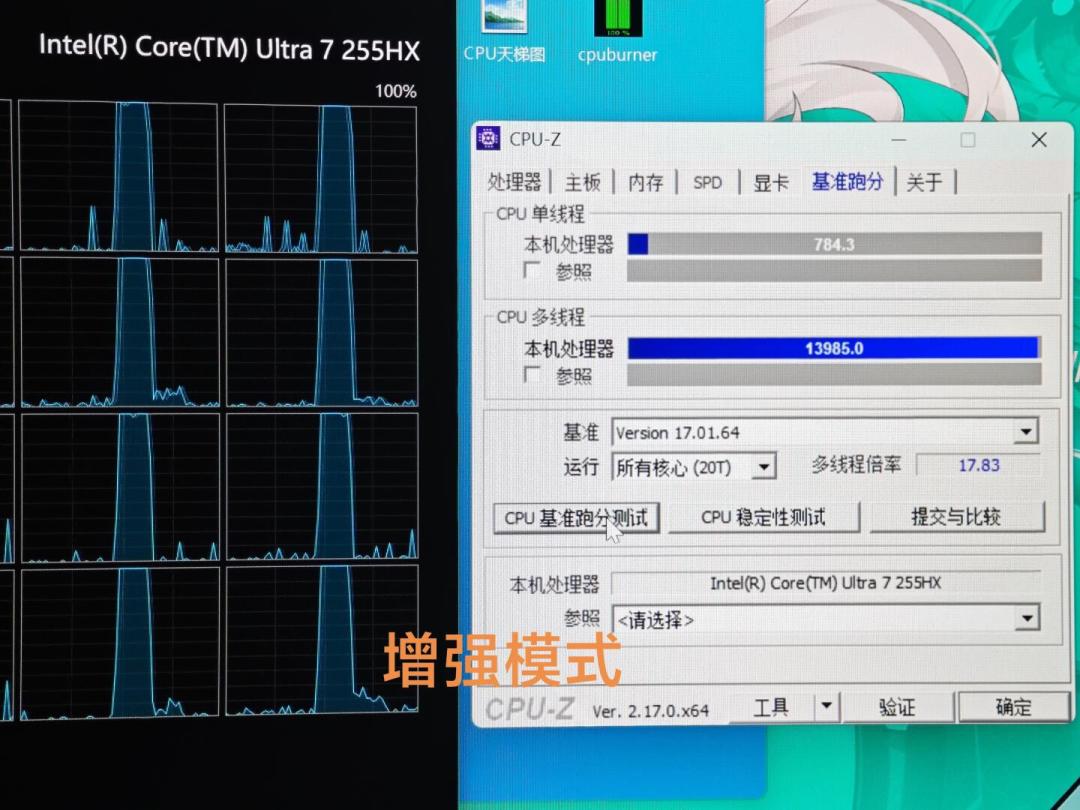1080x810 pixels.
Task: Expand the 参照 <请选择> dropdown
Action: [x=1026, y=618]
